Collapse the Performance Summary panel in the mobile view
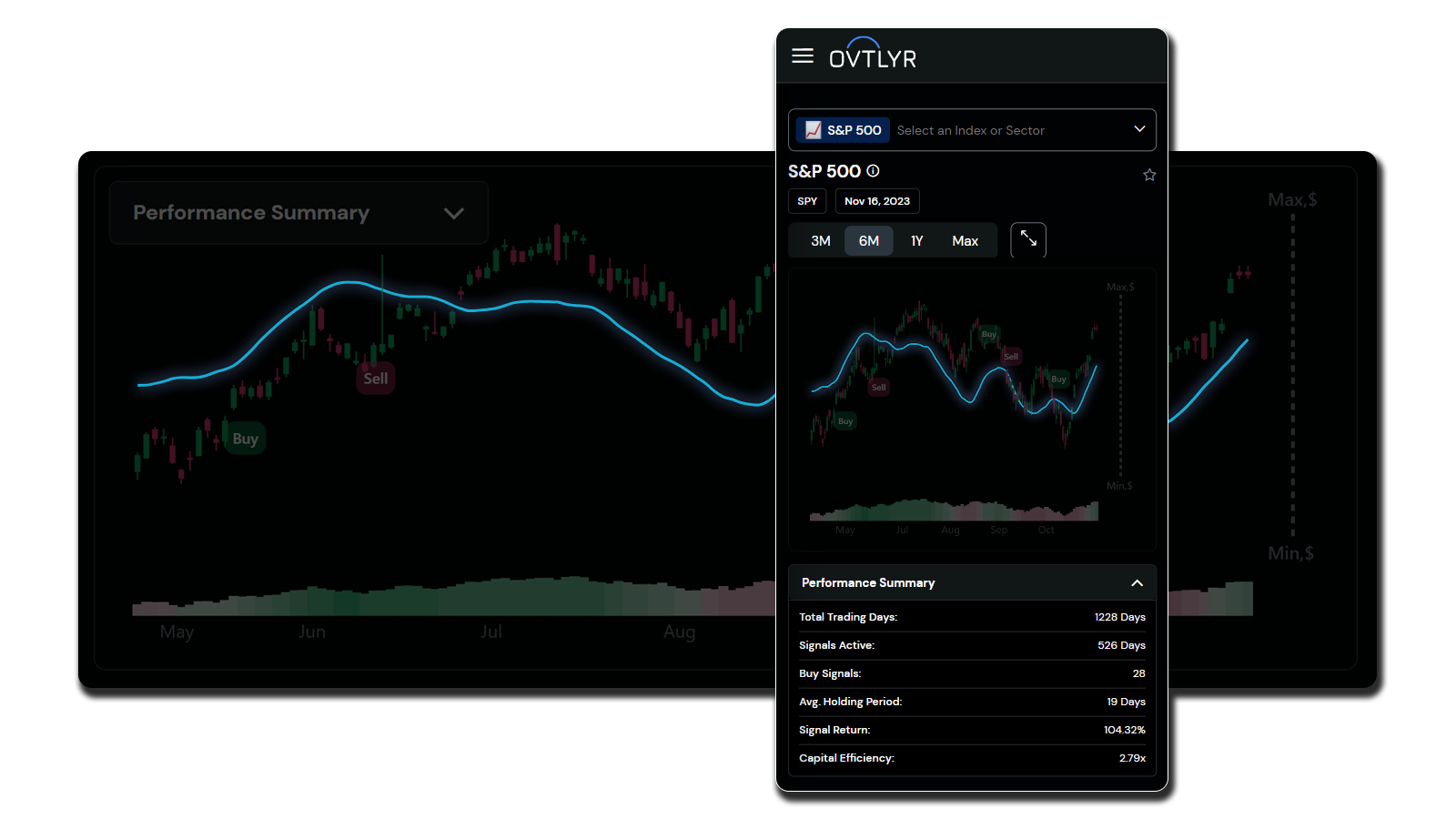Viewport: 1456px width, 819px height. (x=1137, y=583)
